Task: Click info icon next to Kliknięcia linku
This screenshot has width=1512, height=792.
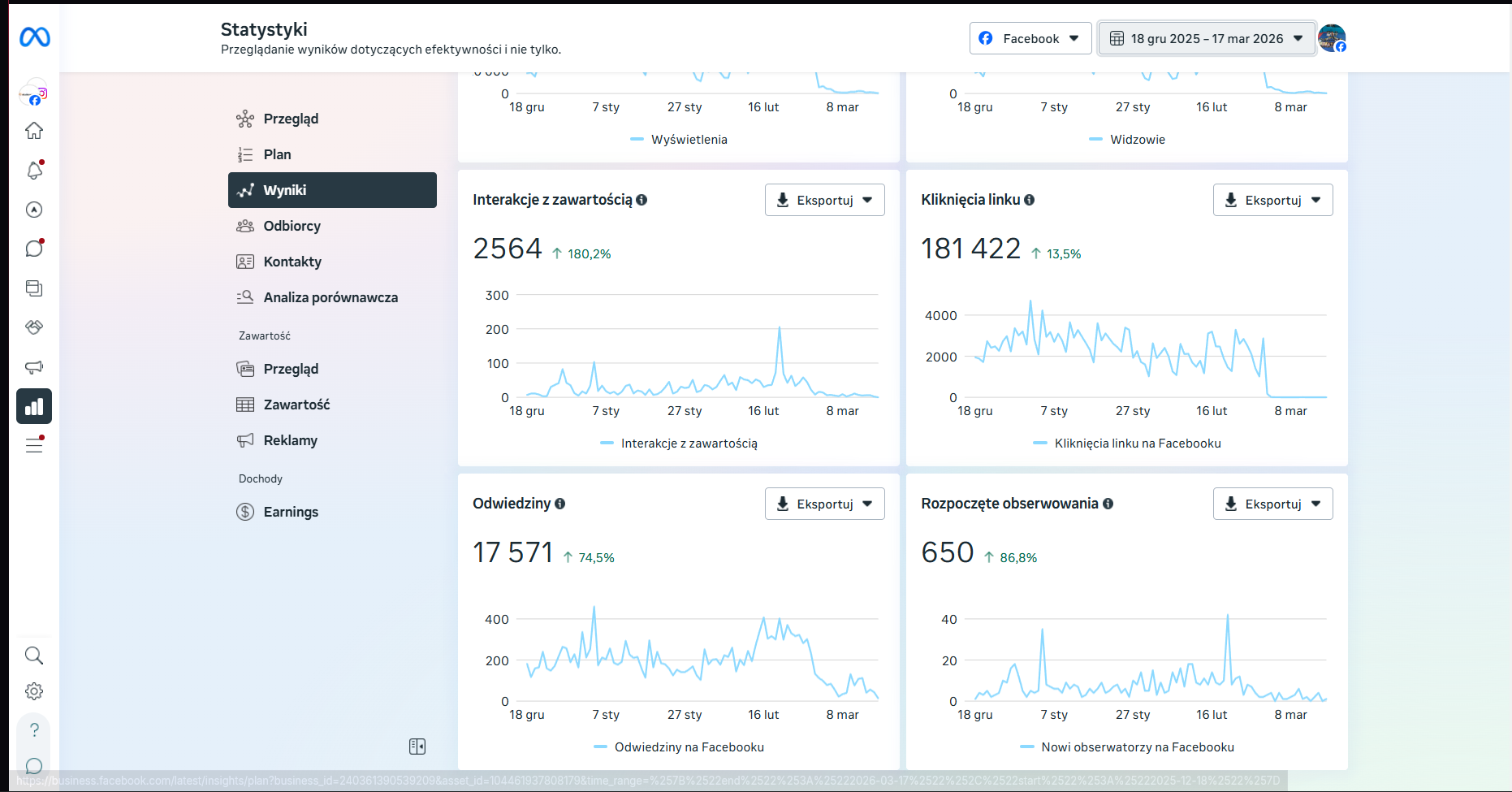Action: [x=1029, y=200]
